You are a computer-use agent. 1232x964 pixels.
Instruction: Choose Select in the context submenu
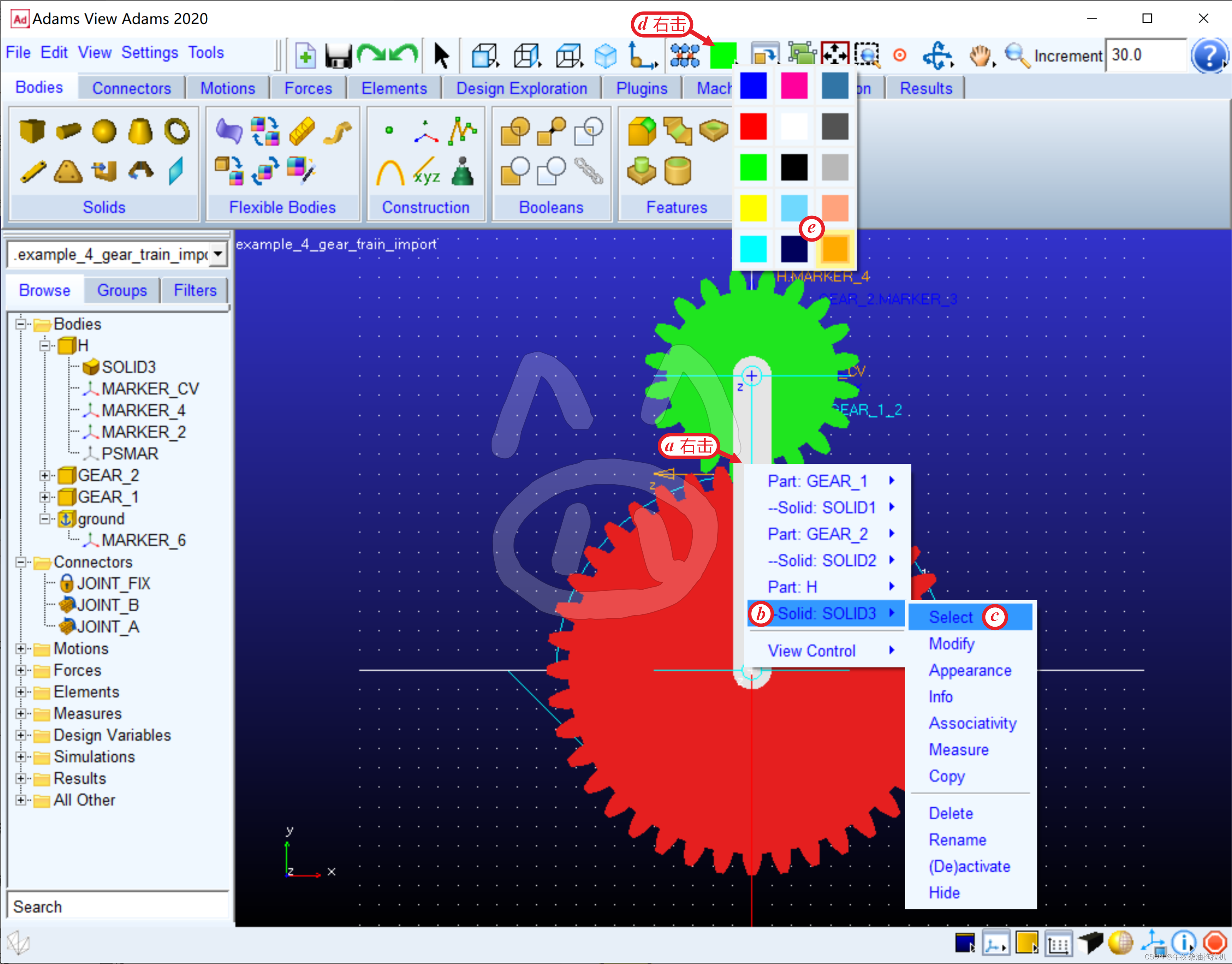pos(970,617)
